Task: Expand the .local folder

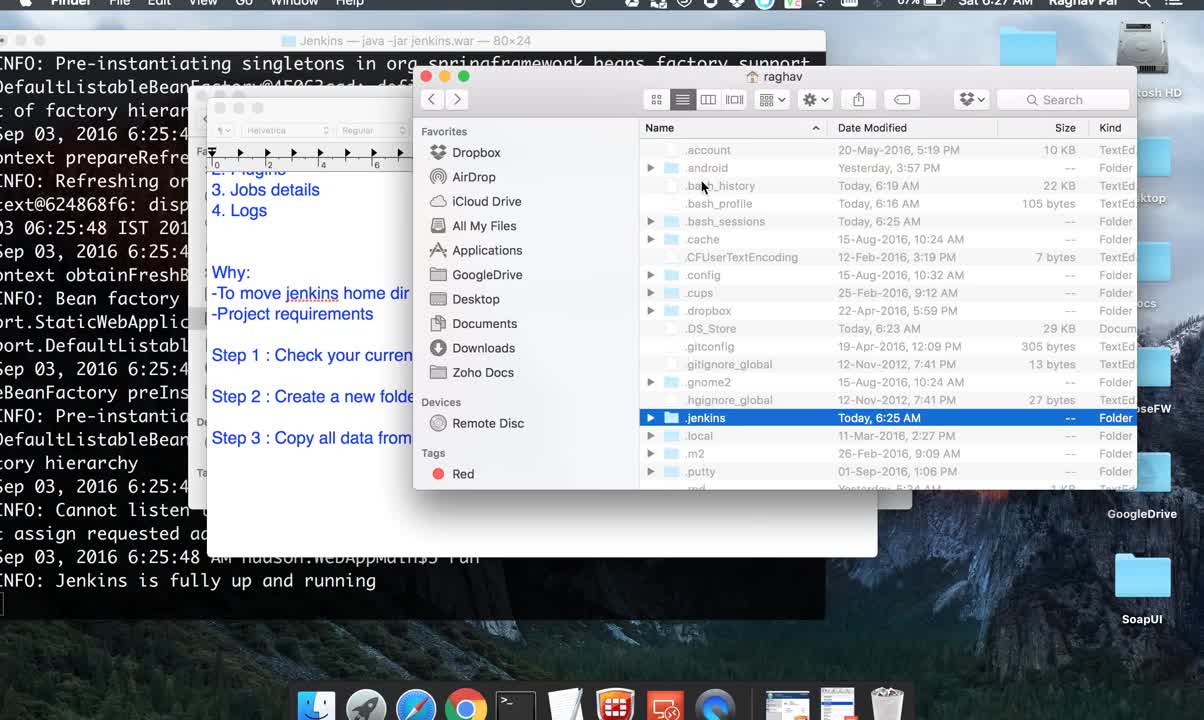Action: coord(651,436)
